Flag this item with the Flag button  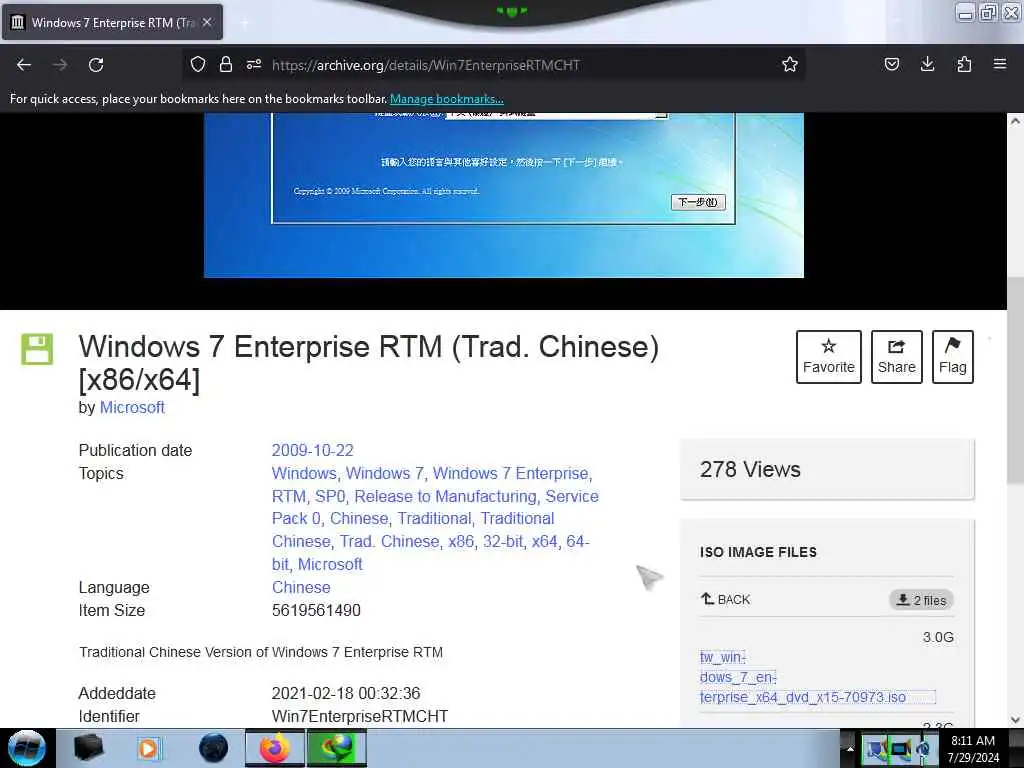(x=953, y=357)
